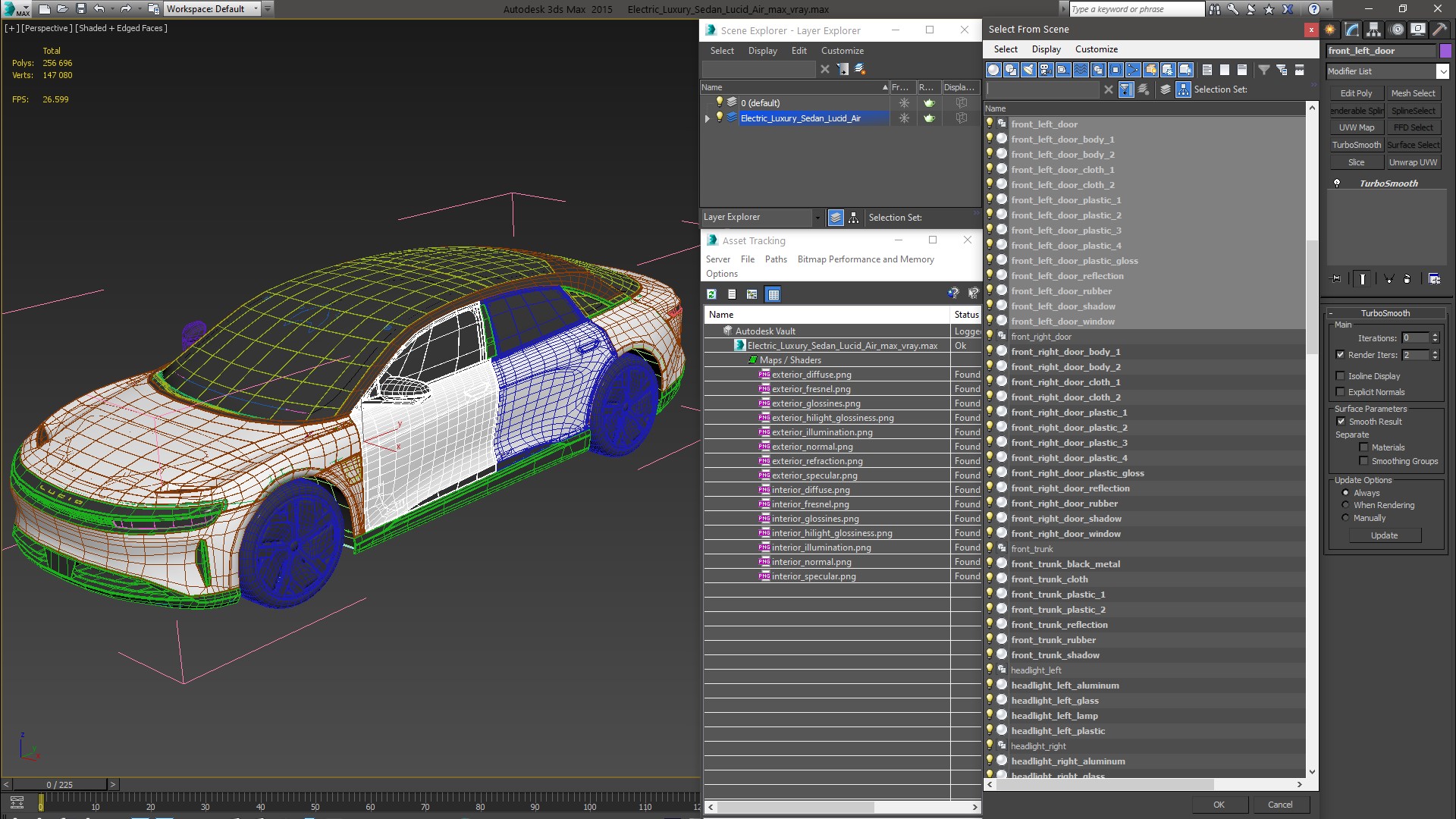
Task: Click Configure Modifier Sets icon
Action: pos(1434,279)
